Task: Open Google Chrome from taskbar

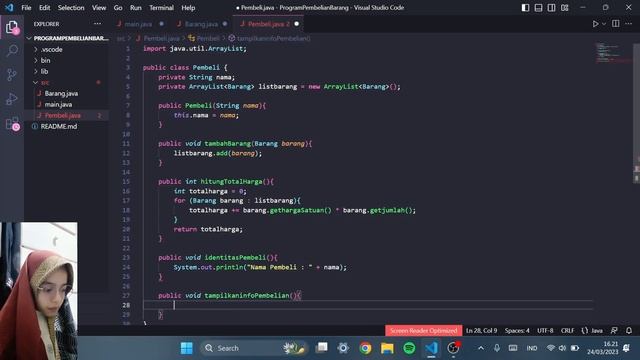Action: point(365,348)
